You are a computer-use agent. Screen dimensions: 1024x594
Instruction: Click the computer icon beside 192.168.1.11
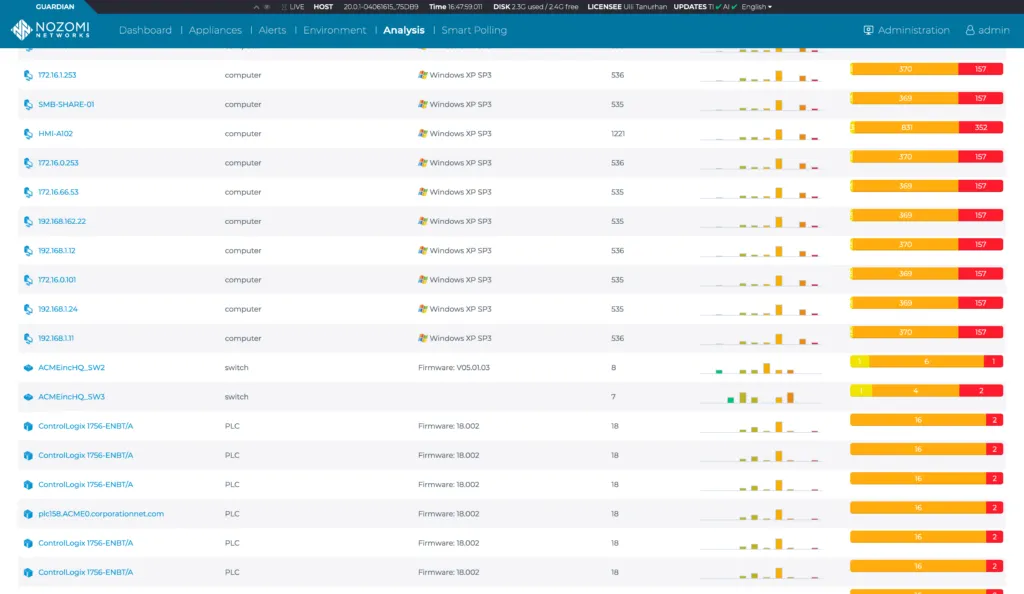(28, 339)
